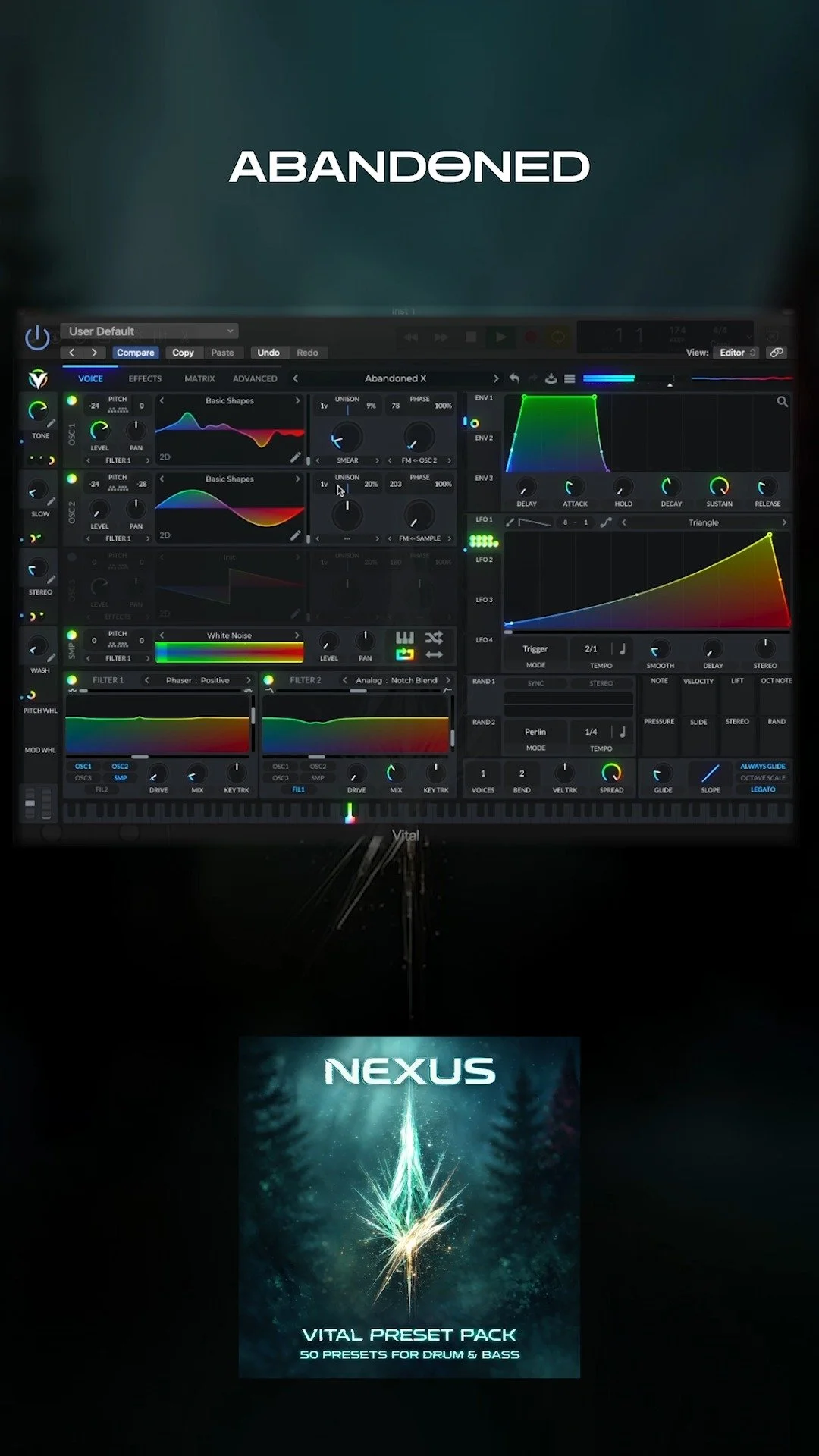
Task: Open the View Editor dropdown
Action: tap(736, 353)
